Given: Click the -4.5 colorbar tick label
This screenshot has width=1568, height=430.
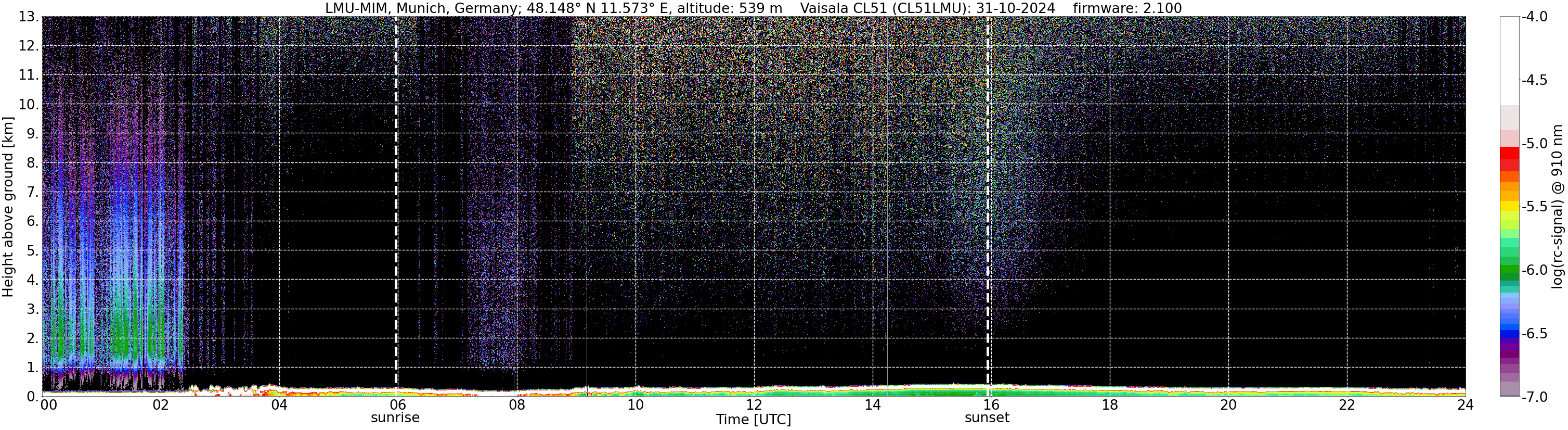Looking at the screenshot, I should pos(1535,80).
